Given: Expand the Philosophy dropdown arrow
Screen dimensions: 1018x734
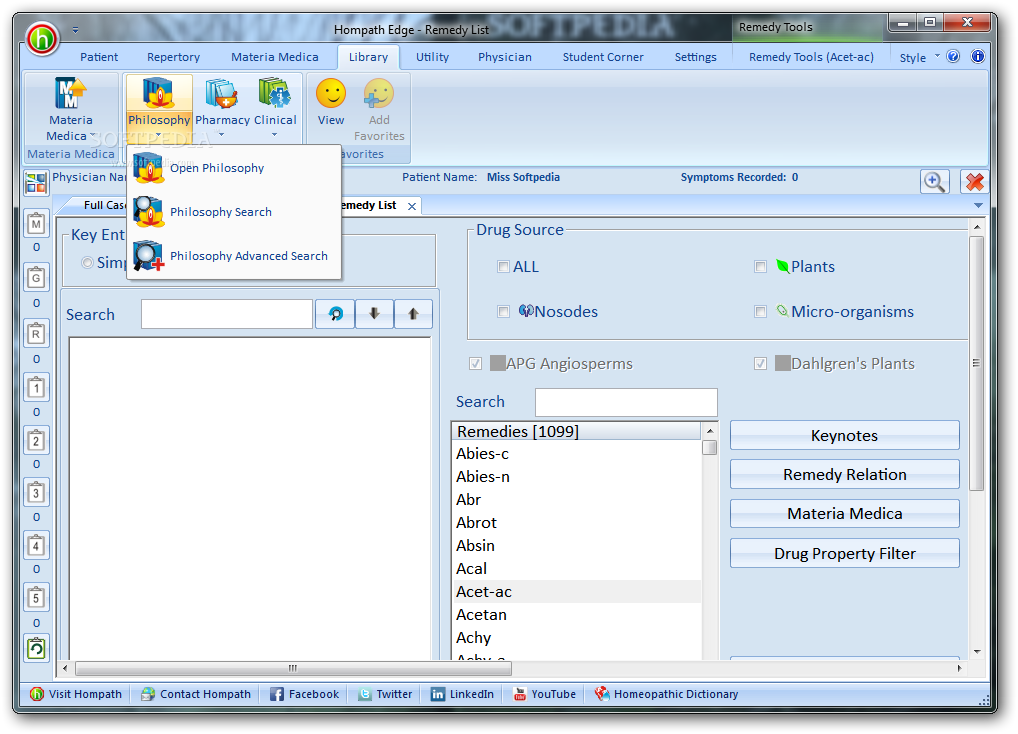Looking at the screenshot, I should pos(158,135).
